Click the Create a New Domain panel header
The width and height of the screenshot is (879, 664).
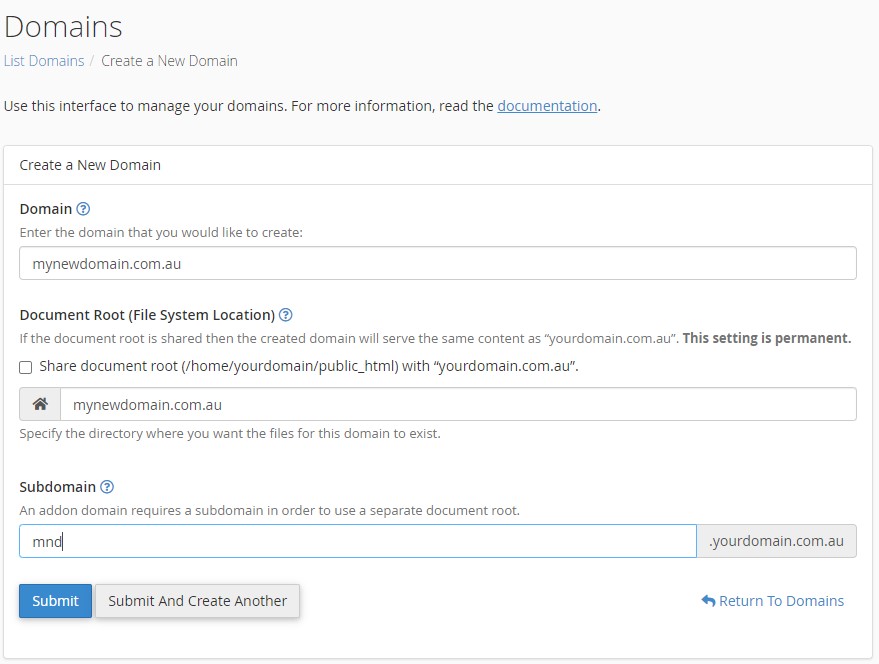(x=438, y=165)
